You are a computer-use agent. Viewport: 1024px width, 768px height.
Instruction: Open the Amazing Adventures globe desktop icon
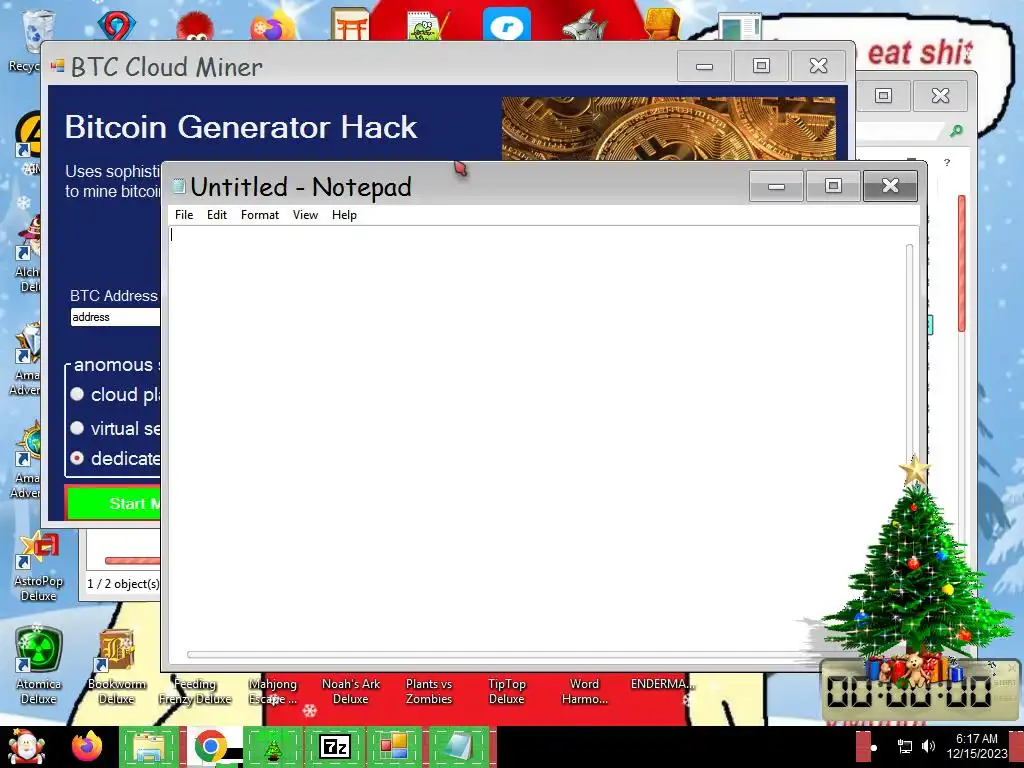(x=29, y=445)
